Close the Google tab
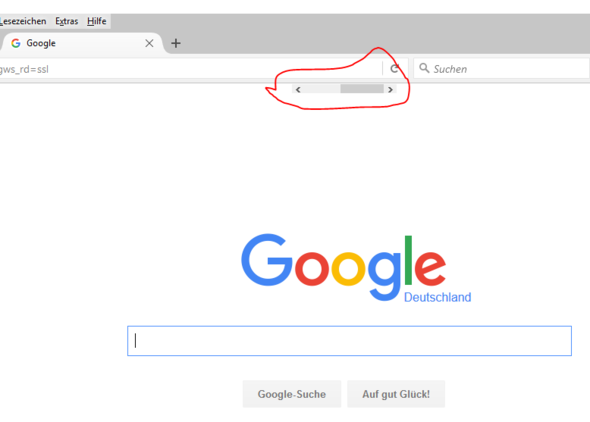590x422 pixels. [x=149, y=43]
